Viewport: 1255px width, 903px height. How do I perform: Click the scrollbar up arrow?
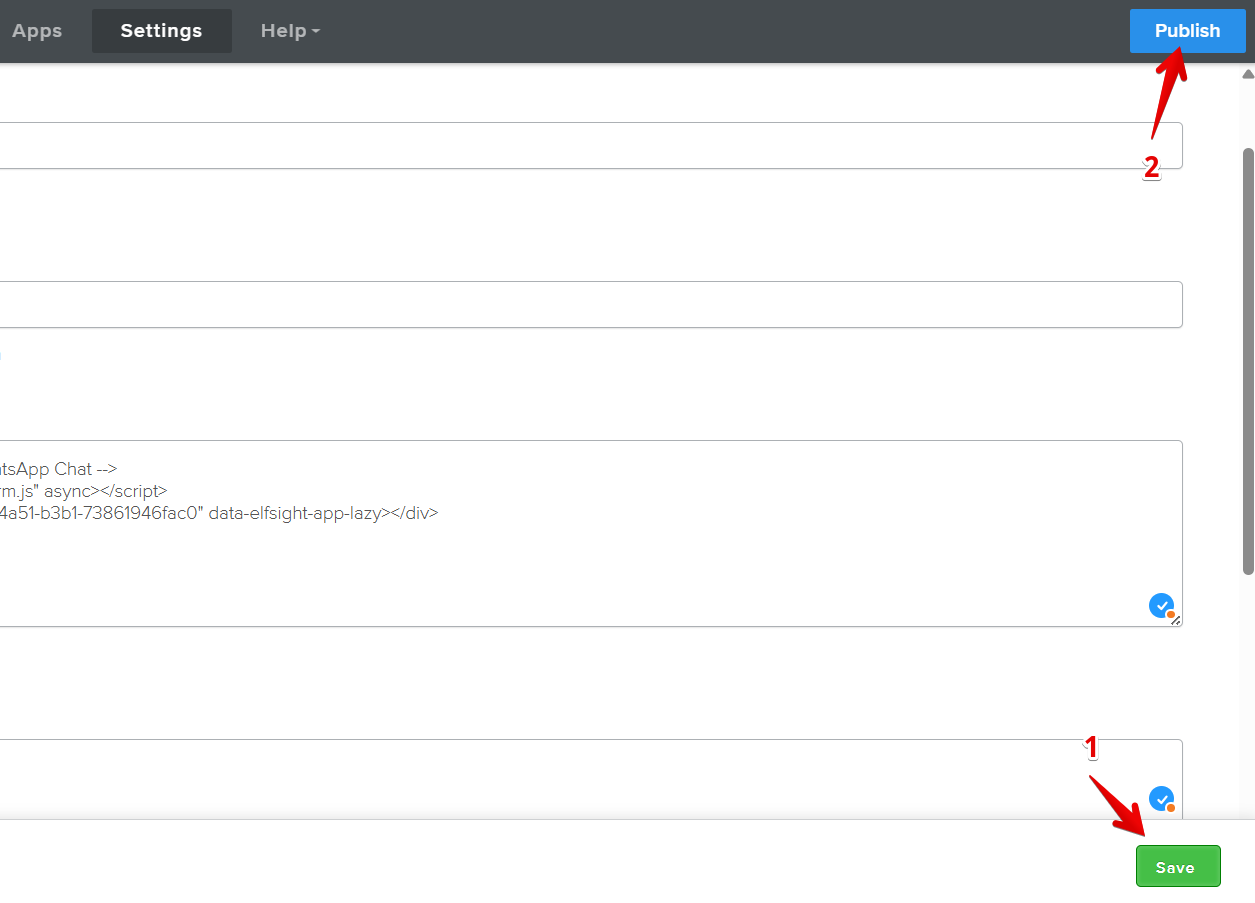[x=1248, y=74]
